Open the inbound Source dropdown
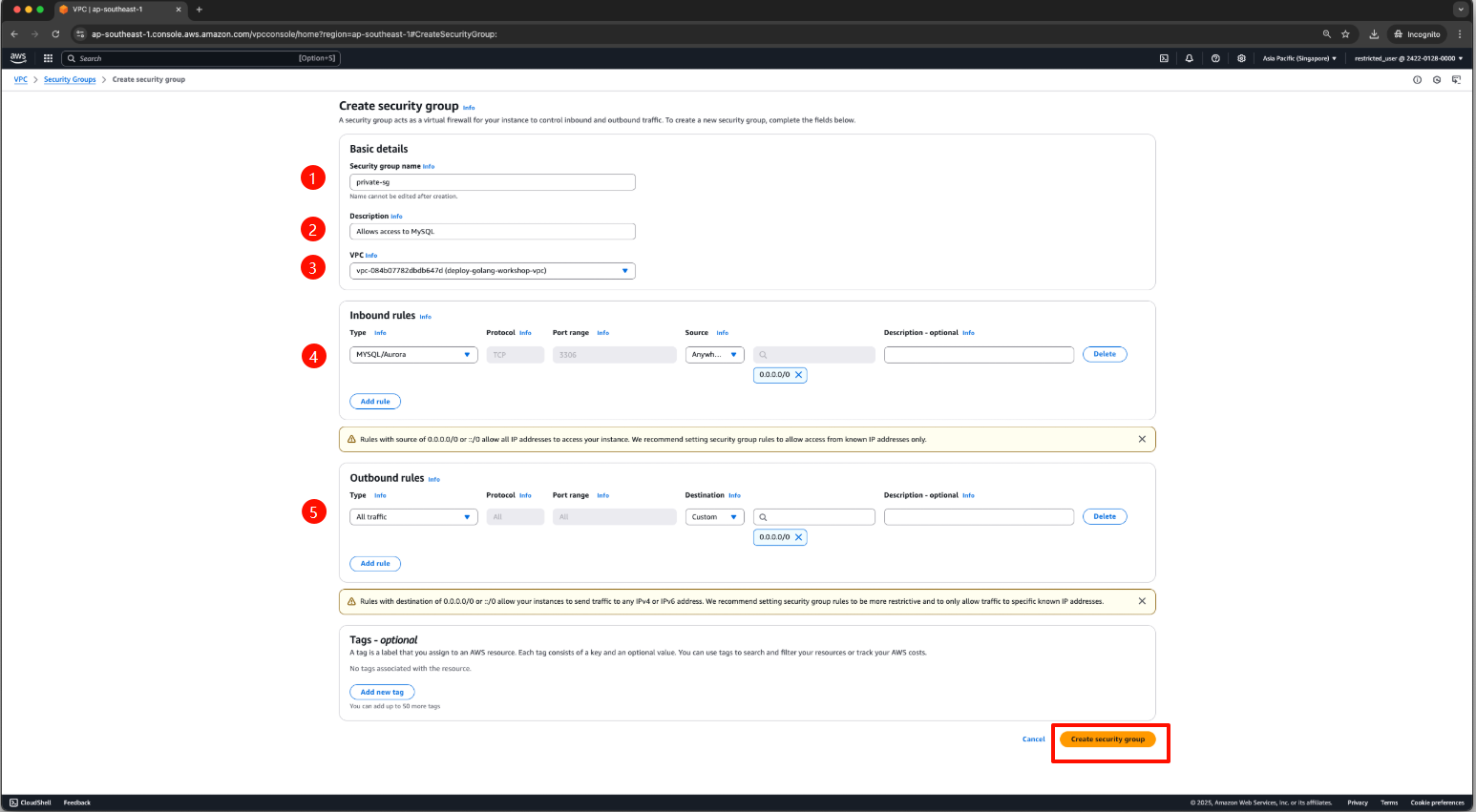The height and width of the screenshot is (812, 1476). 715,355
